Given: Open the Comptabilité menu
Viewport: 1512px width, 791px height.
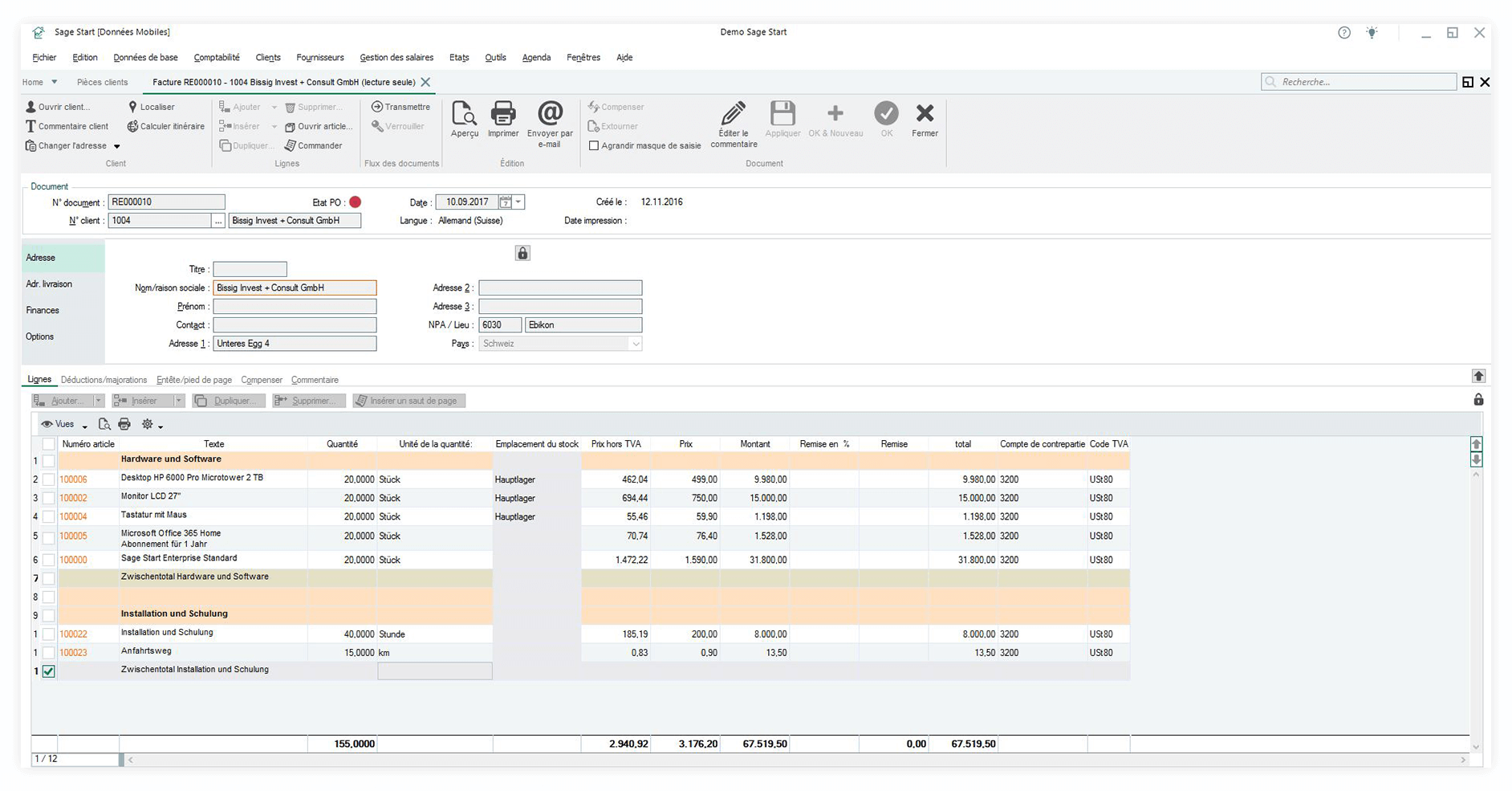Looking at the screenshot, I should click(x=217, y=58).
